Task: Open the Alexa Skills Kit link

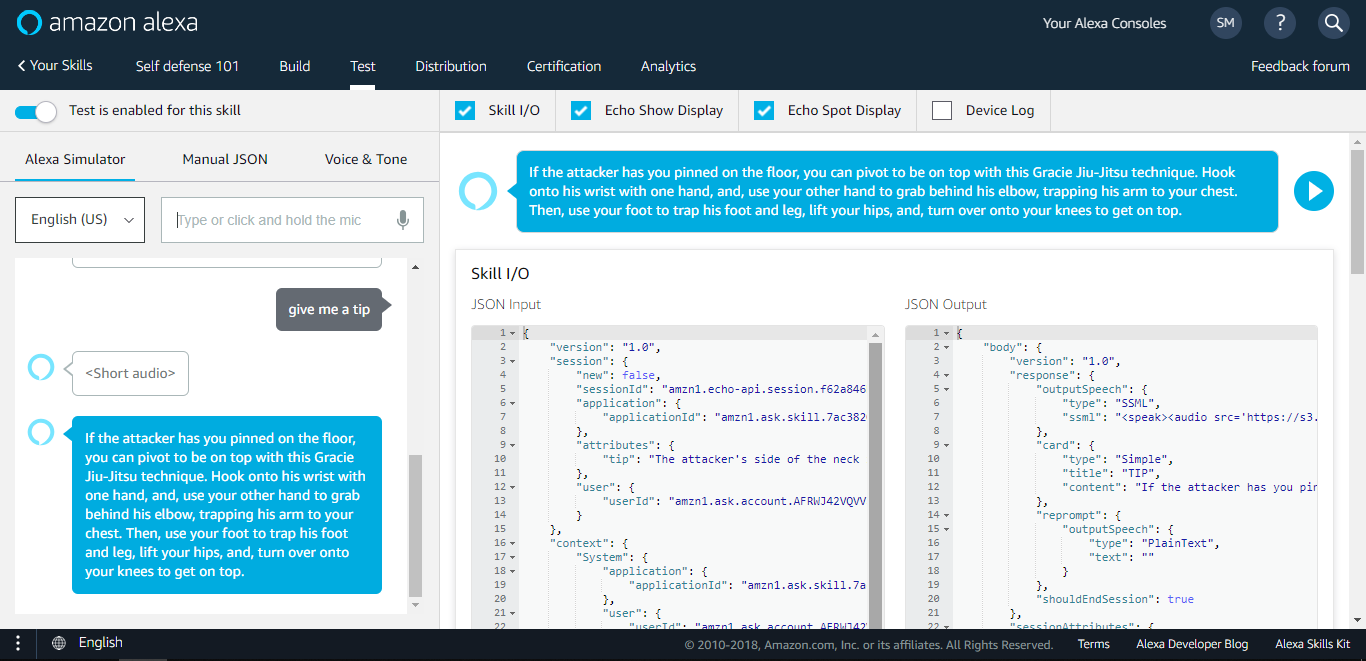Action: (1312, 644)
